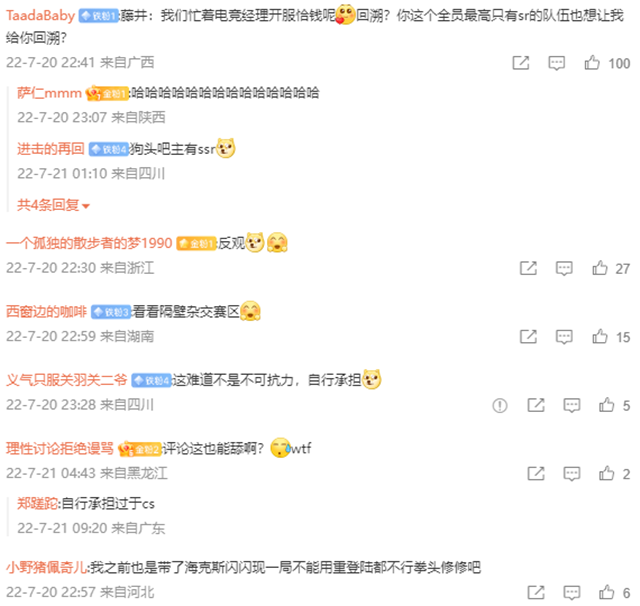Open reply box for 西窗边的咖啡 comment
This screenshot has width=640, height=606.
click(x=564, y=337)
